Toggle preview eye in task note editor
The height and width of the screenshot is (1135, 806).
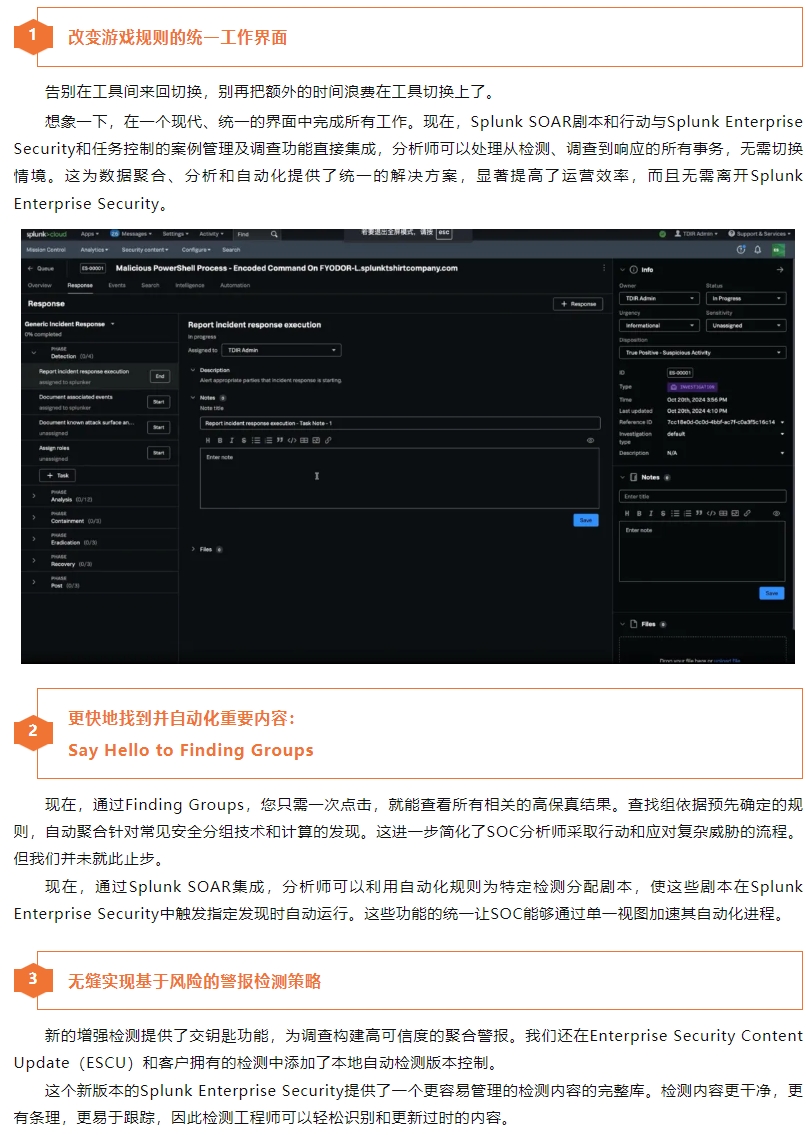click(590, 440)
